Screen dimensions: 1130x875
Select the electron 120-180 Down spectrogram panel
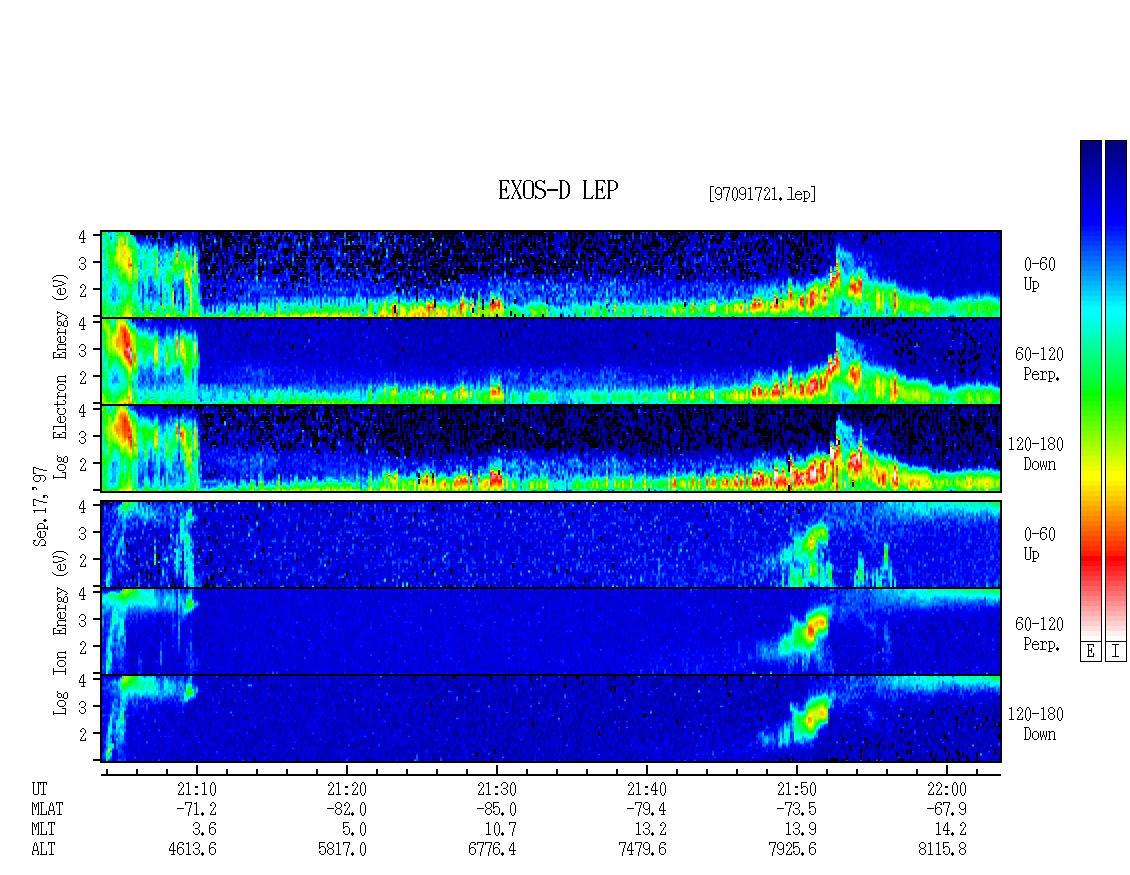click(551, 448)
